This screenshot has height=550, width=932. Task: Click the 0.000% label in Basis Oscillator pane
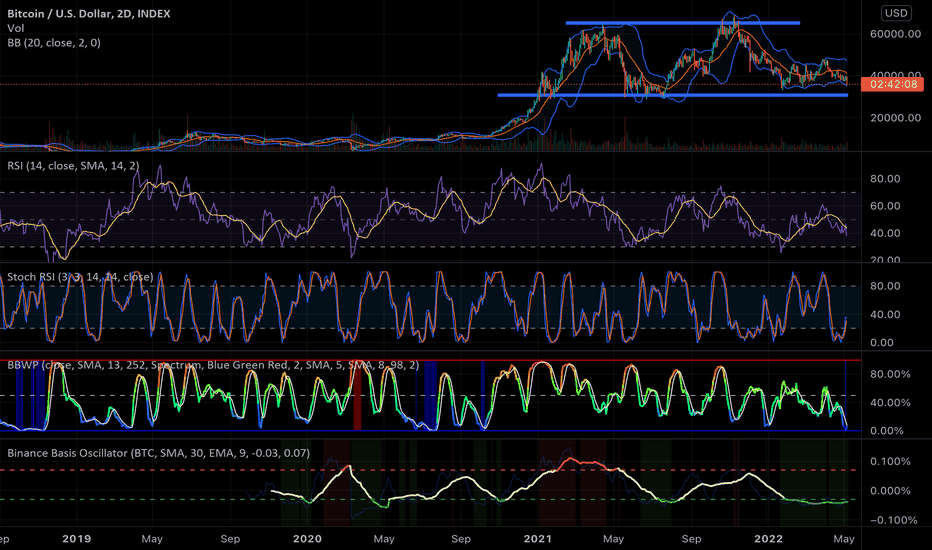coord(890,491)
